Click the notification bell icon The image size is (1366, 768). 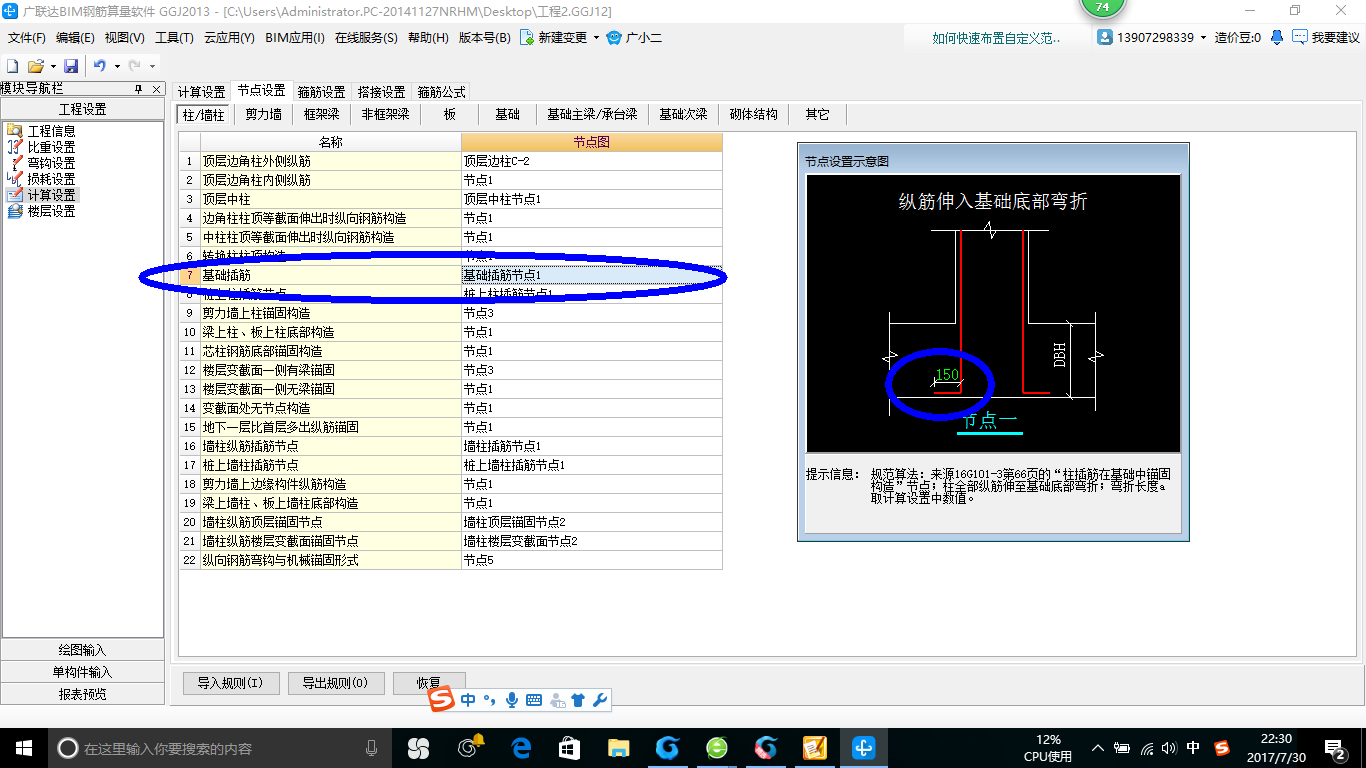pyautogui.click(x=1277, y=37)
